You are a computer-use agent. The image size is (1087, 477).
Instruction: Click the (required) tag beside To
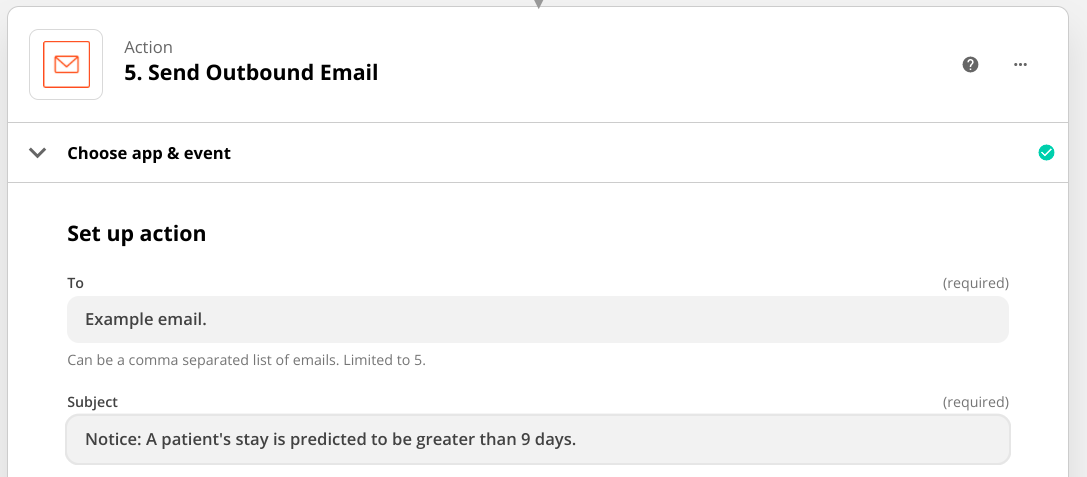pos(975,283)
